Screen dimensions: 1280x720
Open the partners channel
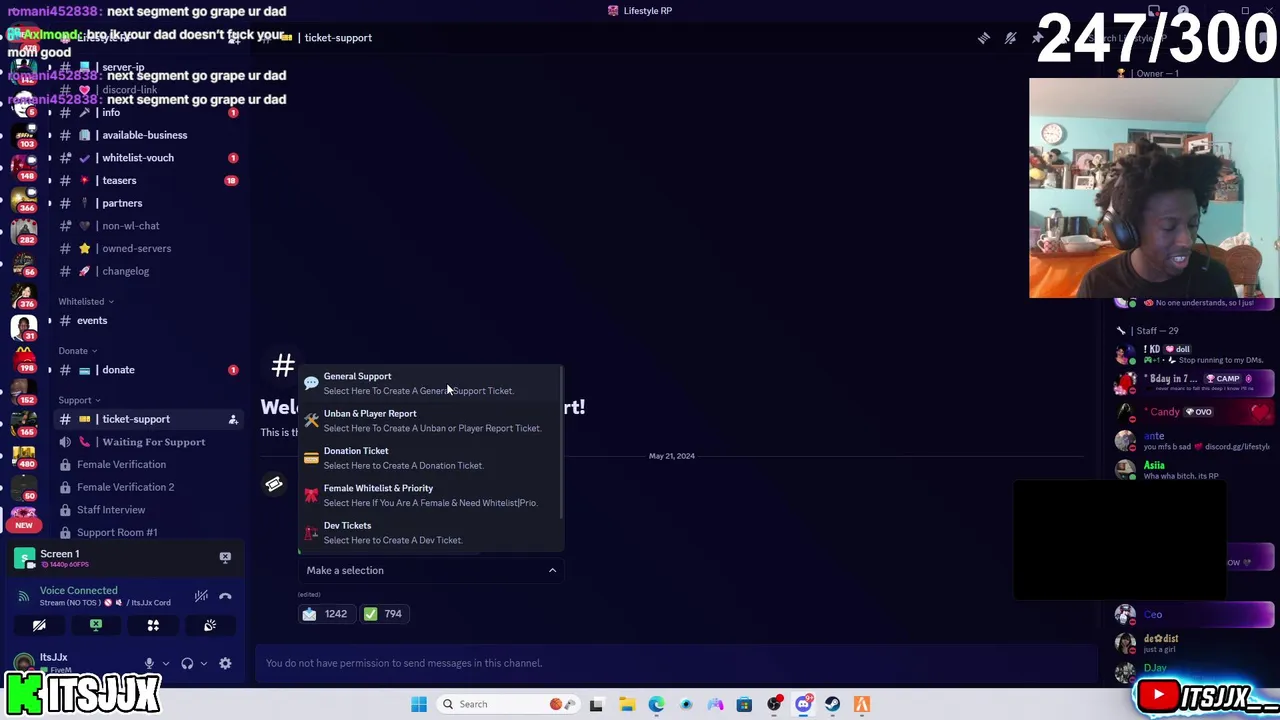147,203
